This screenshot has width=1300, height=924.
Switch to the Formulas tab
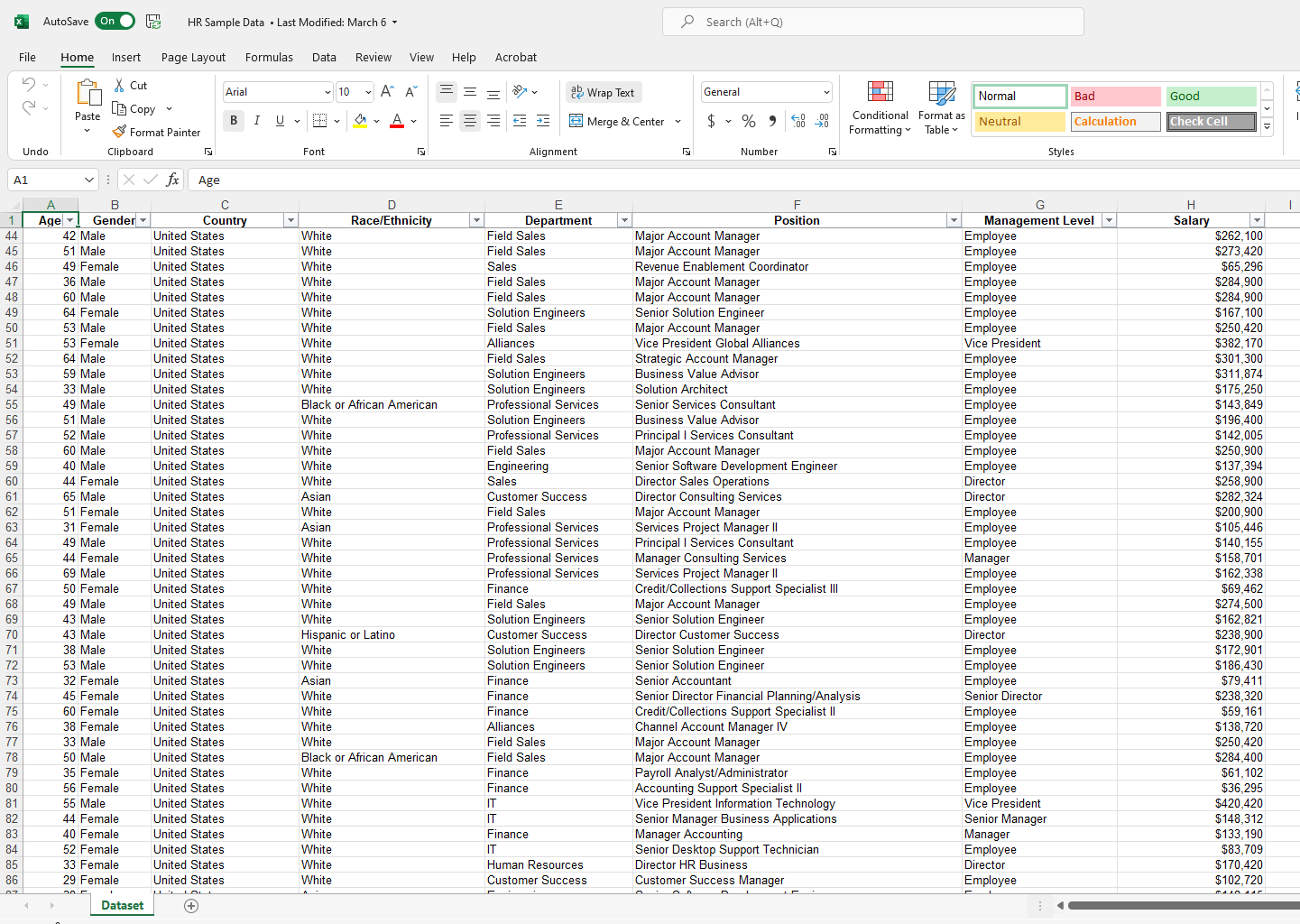pyautogui.click(x=269, y=57)
